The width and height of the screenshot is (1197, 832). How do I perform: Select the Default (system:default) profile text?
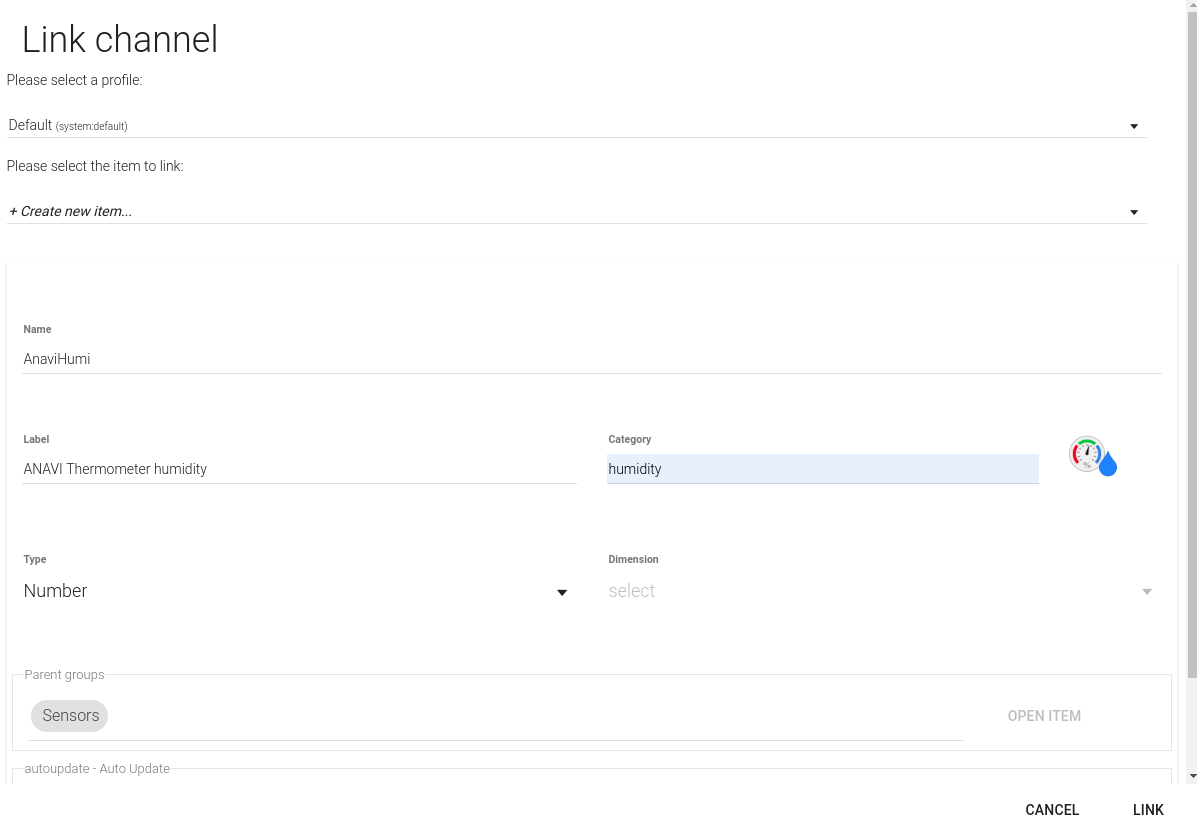(x=68, y=125)
